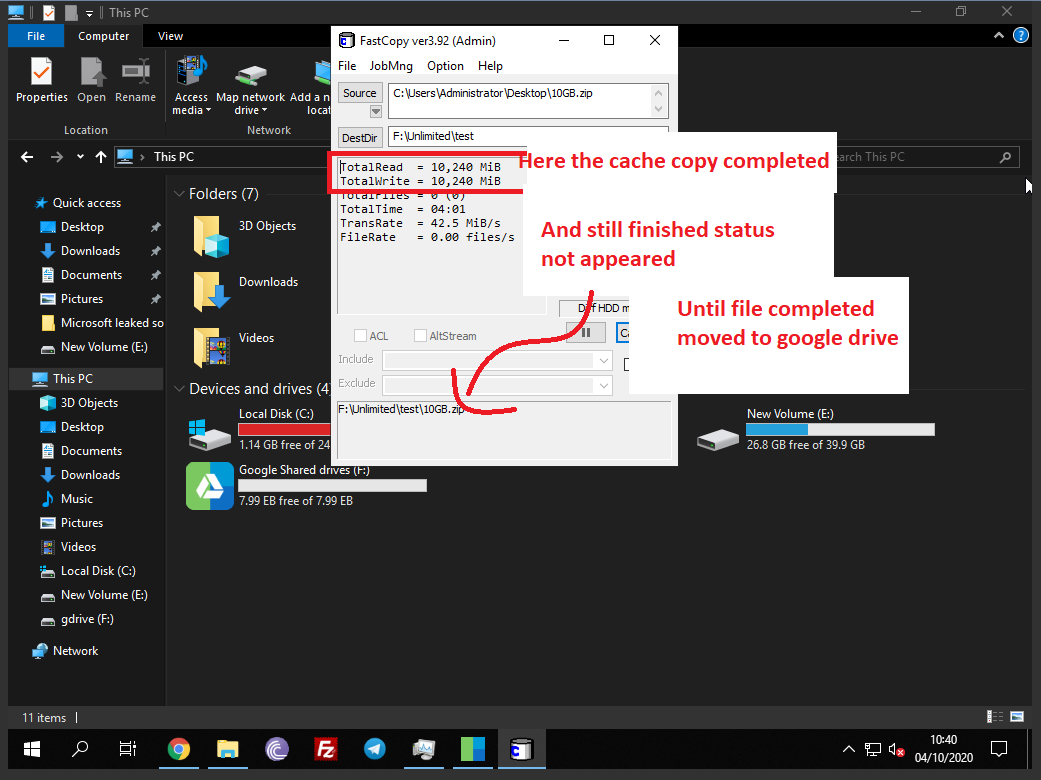Click the Source button in FastCopy
This screenshot has width=1041, height=780.
tap(360, 93)
